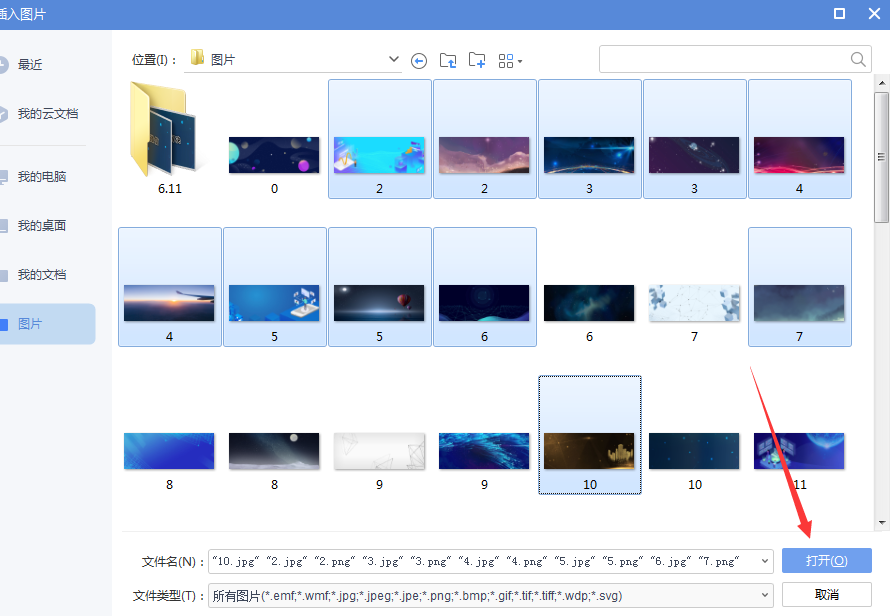
Task: Select the purple isometric thumbnail labeled 11
Action: (799, 451)
